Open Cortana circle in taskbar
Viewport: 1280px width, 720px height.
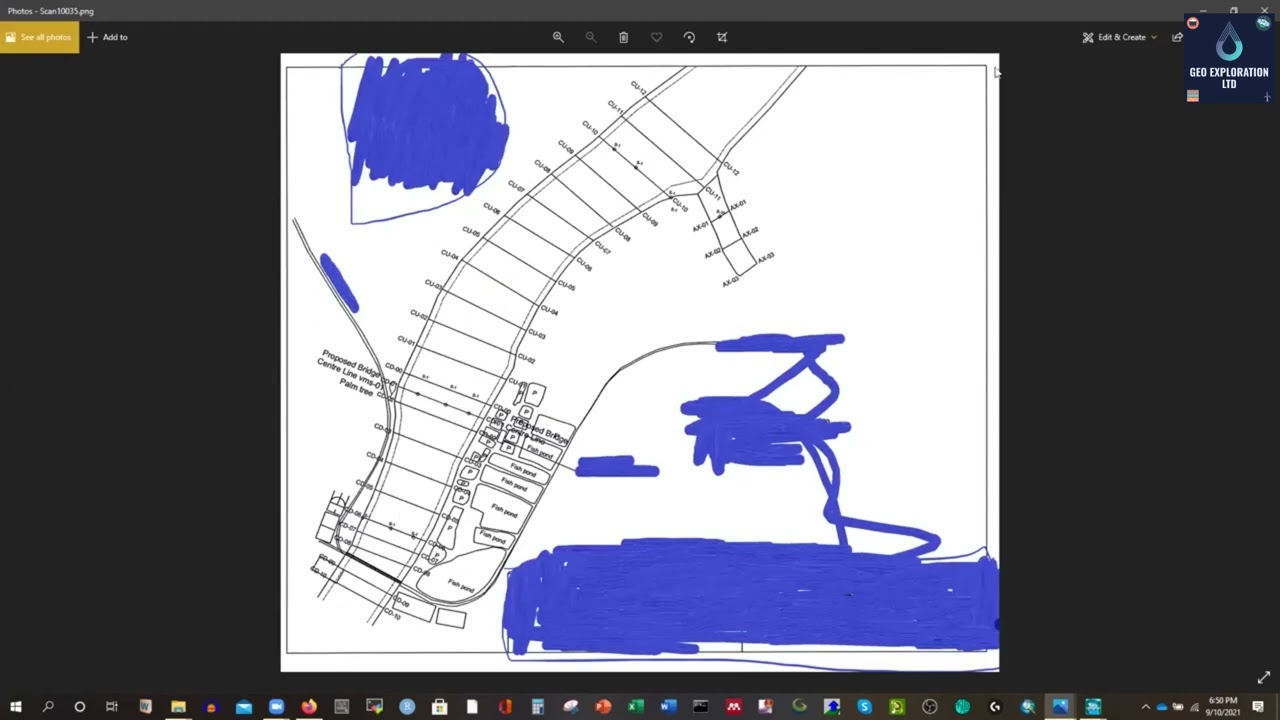tap(80, 707)
